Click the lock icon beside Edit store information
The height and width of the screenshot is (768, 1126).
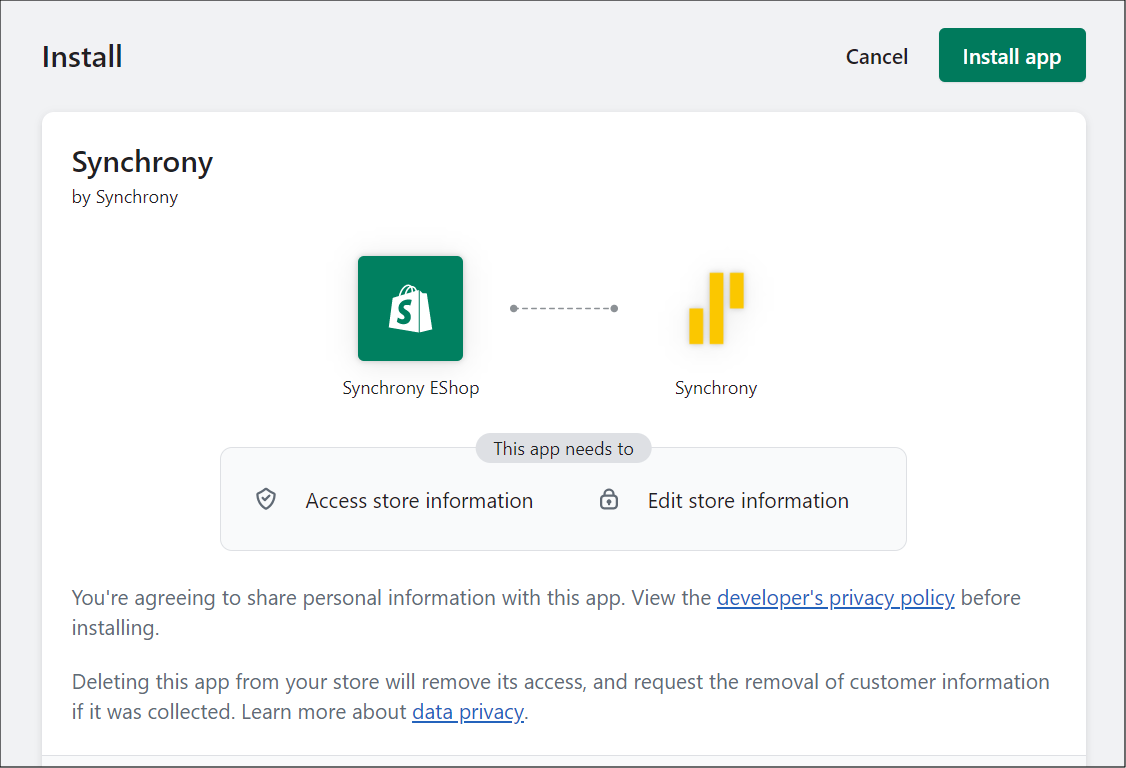pyautogui.click(x=609, y=499)
